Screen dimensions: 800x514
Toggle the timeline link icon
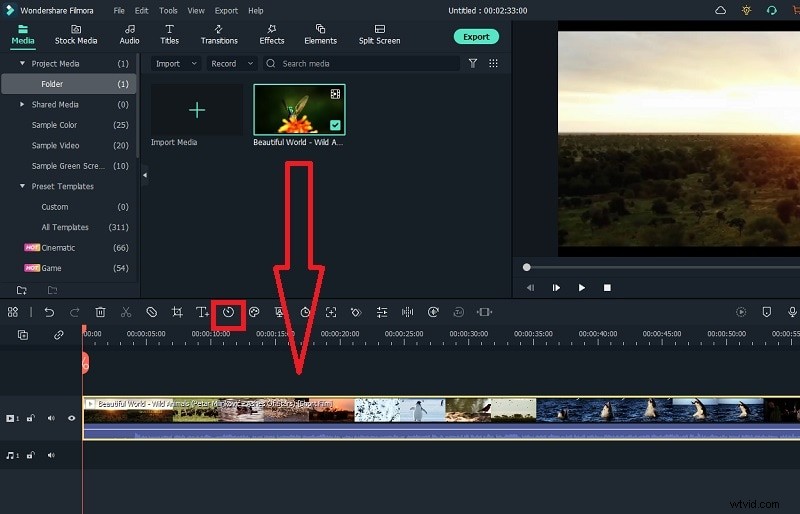[59, 335]
